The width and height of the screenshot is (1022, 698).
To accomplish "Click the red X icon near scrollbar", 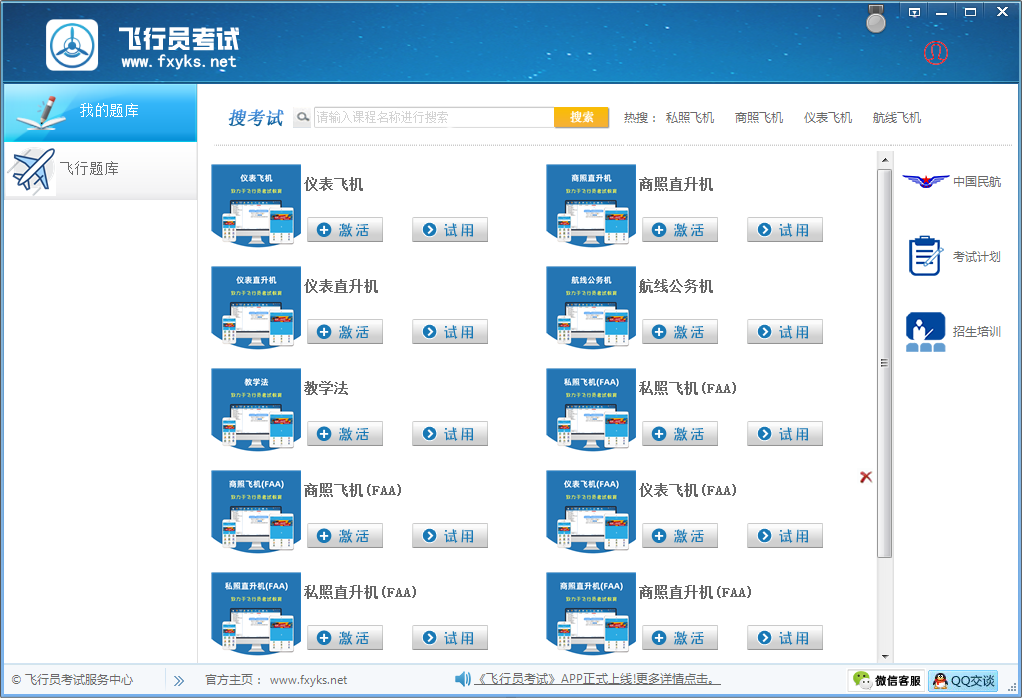I will pos(866,477).
